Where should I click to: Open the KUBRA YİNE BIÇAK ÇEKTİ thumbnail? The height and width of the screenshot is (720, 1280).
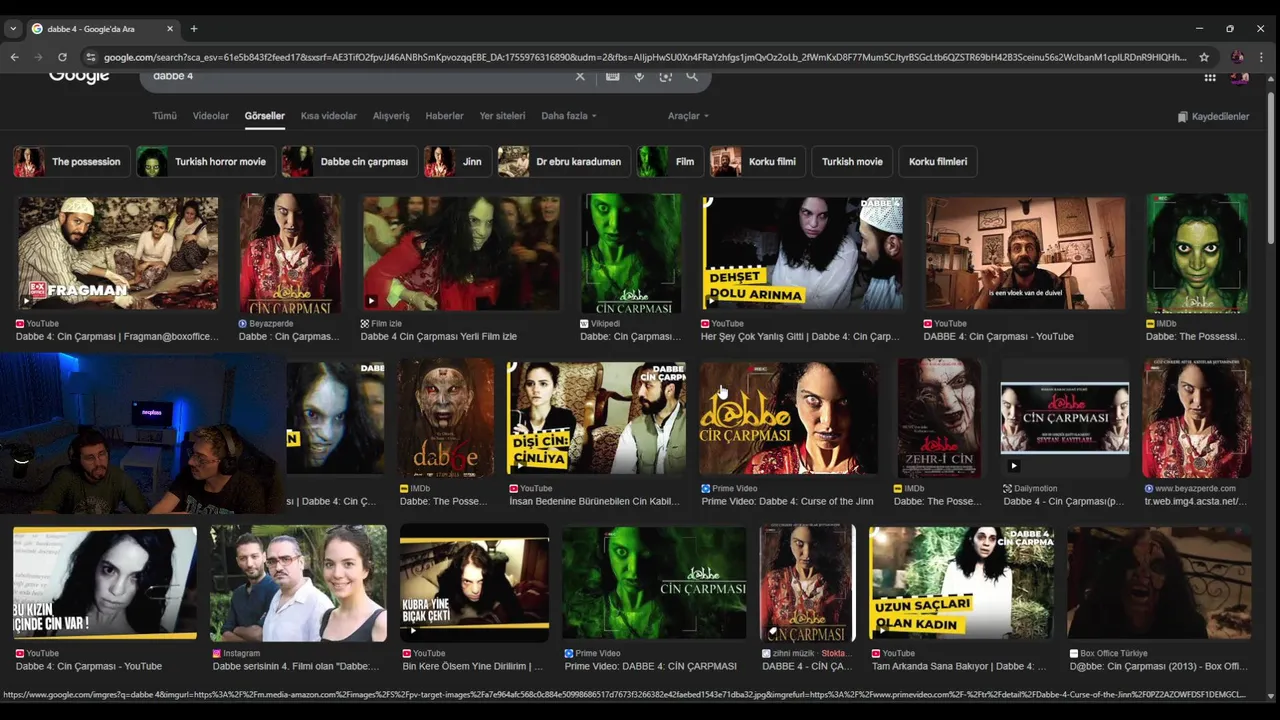(x=474, y=583)
